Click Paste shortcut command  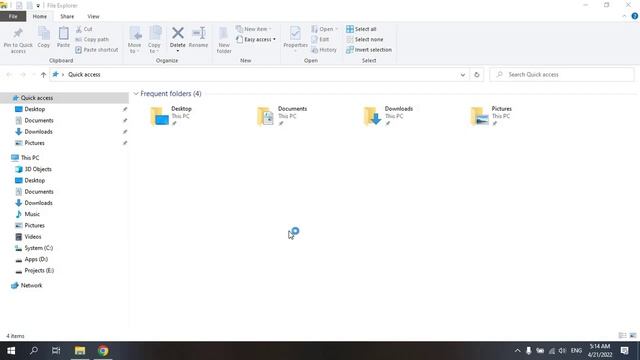(97, 50)
